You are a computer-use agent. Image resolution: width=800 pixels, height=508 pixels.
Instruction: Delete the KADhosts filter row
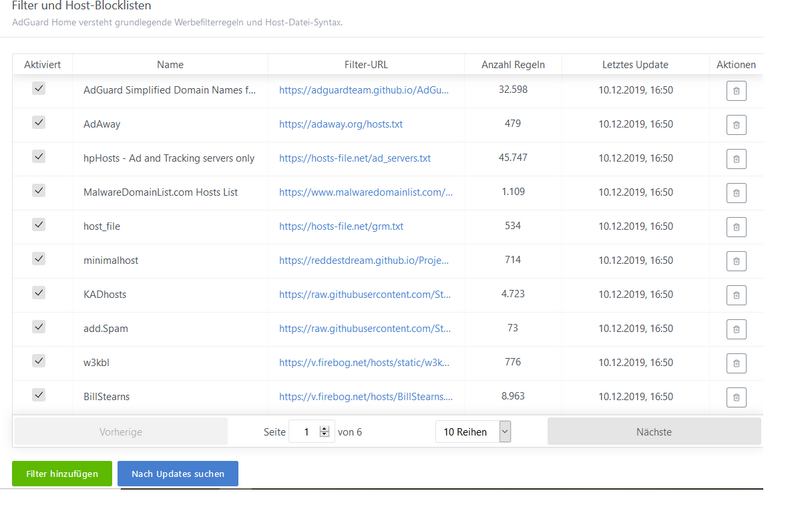(736, 295)
